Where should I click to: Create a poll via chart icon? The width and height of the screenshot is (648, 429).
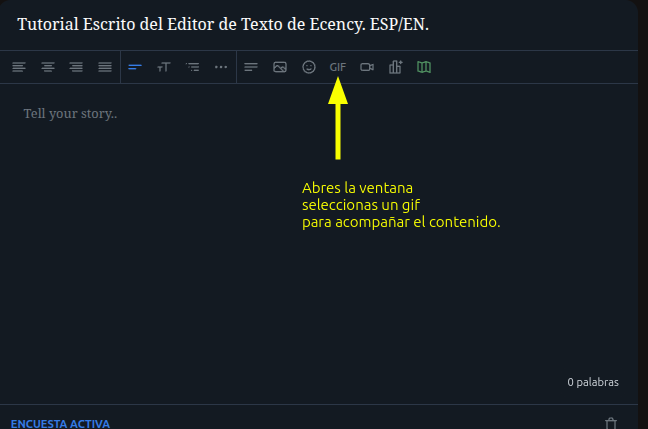coord(395,67)
